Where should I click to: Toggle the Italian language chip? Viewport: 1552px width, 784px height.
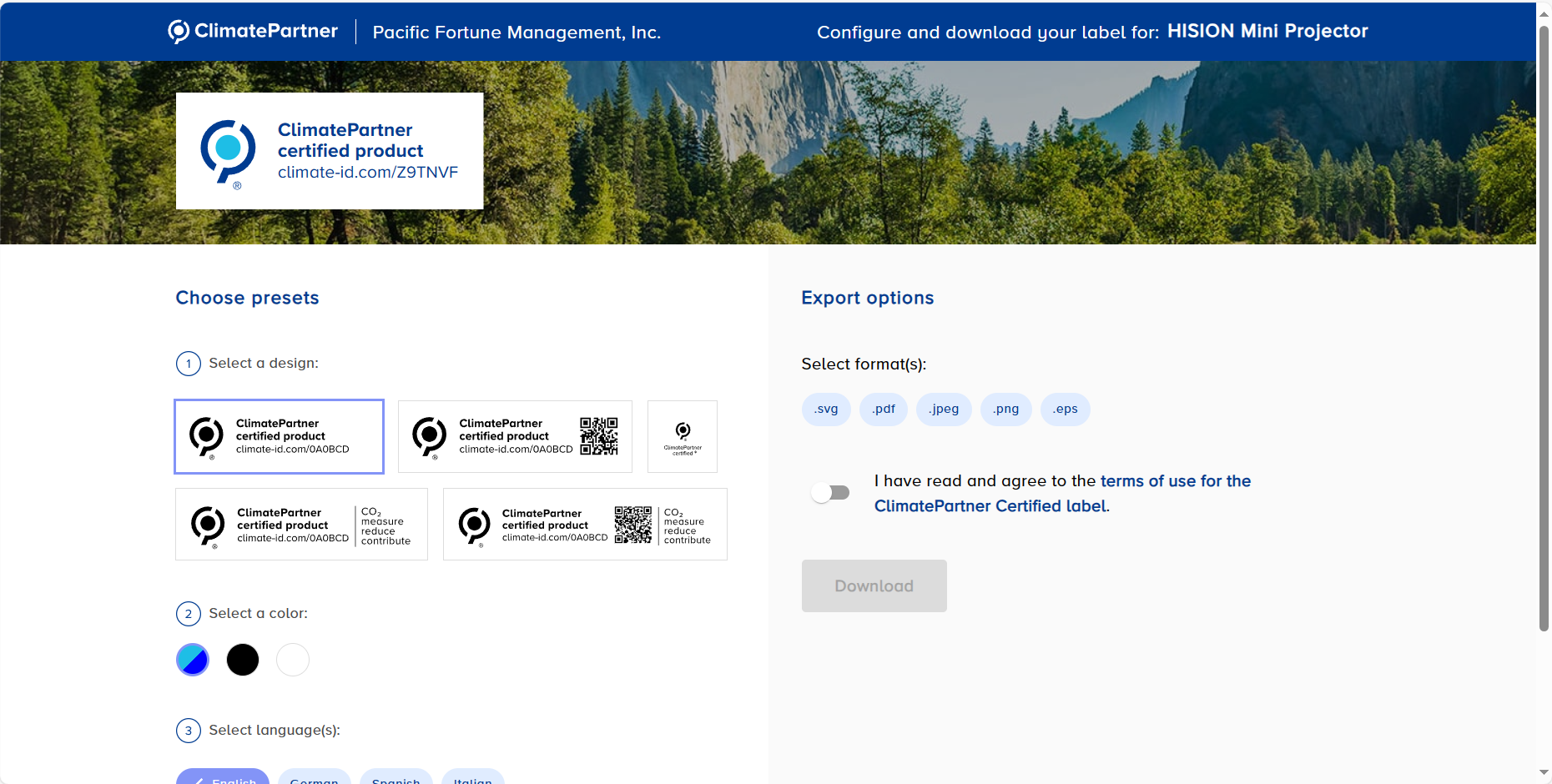(x=473, y=777)
